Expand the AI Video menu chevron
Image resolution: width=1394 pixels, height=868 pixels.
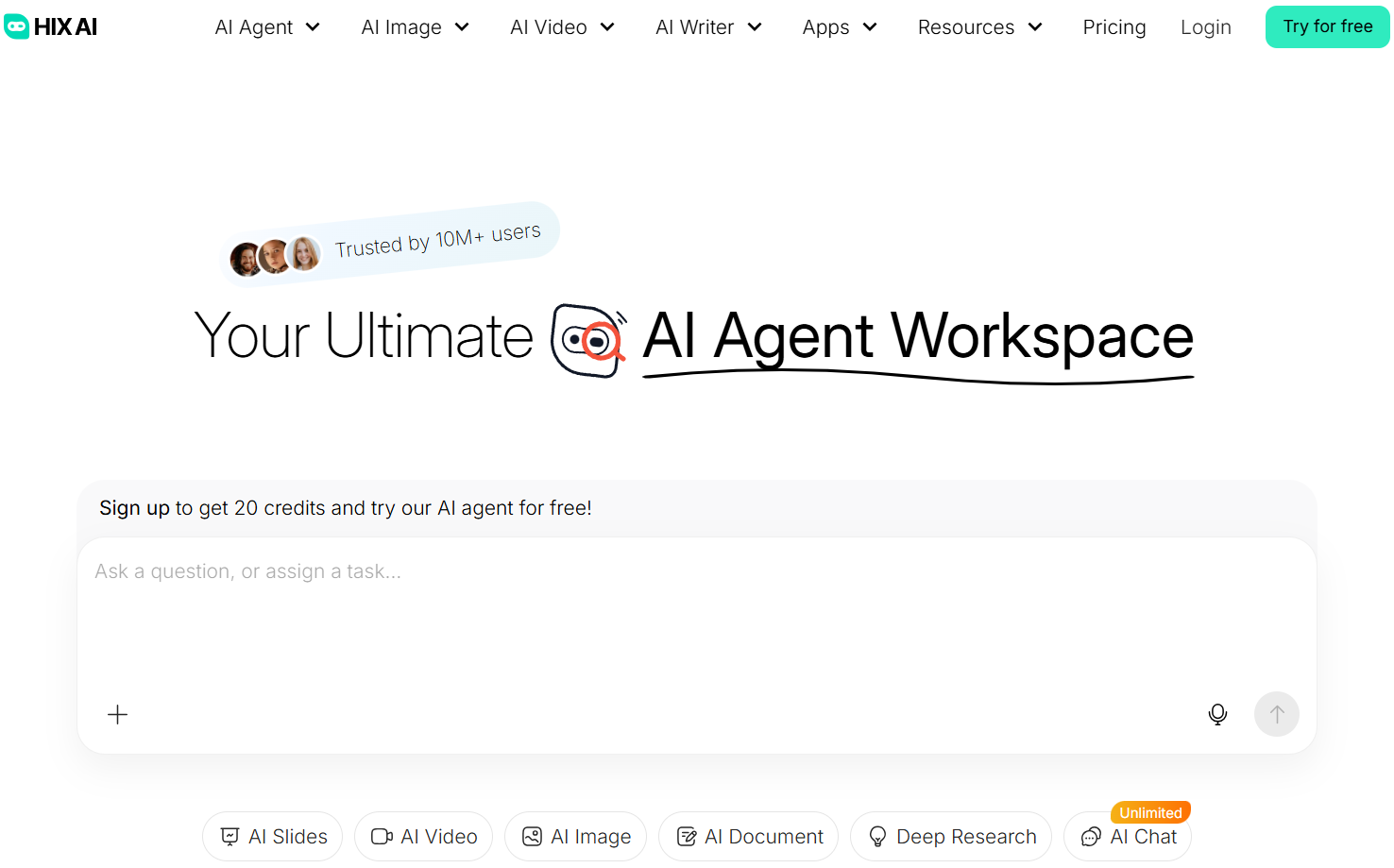(x=607, y=27)
